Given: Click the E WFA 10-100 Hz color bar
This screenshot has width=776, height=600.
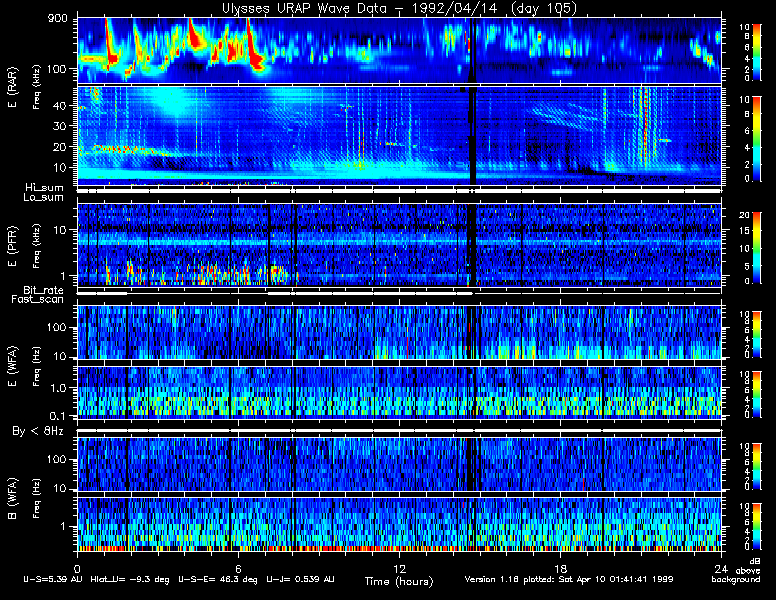Looking at the screenshot, I should pyautogui.click(x=757, y=334).
